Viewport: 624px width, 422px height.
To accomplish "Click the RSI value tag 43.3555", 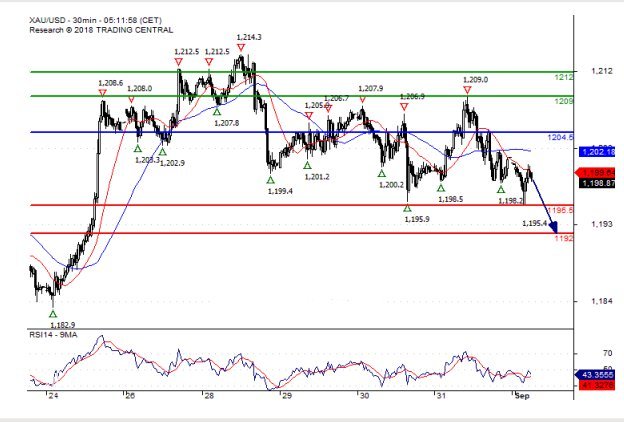I will pyautogui.click(x=595, y=374).
